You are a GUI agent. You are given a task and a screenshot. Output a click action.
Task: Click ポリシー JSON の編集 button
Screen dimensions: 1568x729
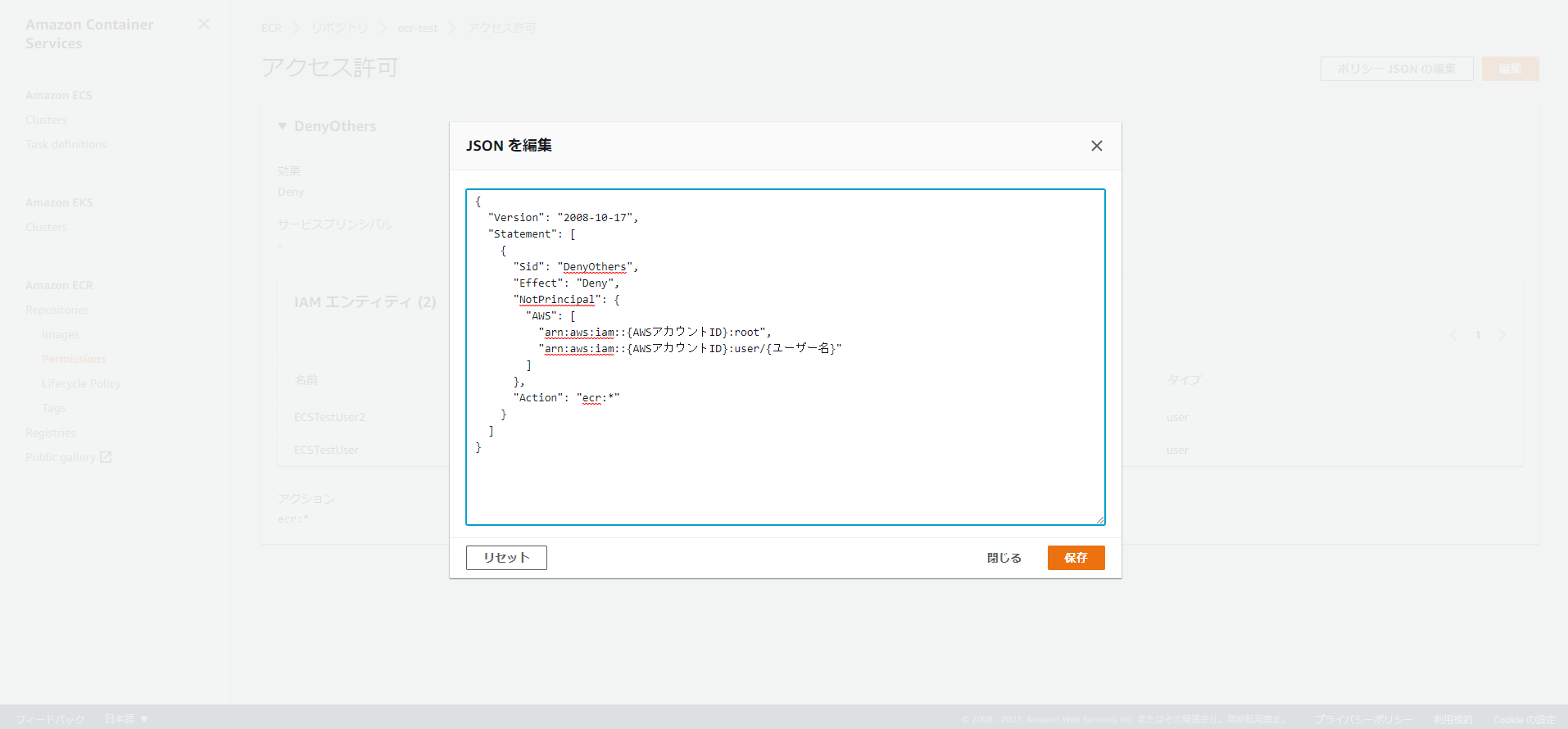(x=1397, y=69)
